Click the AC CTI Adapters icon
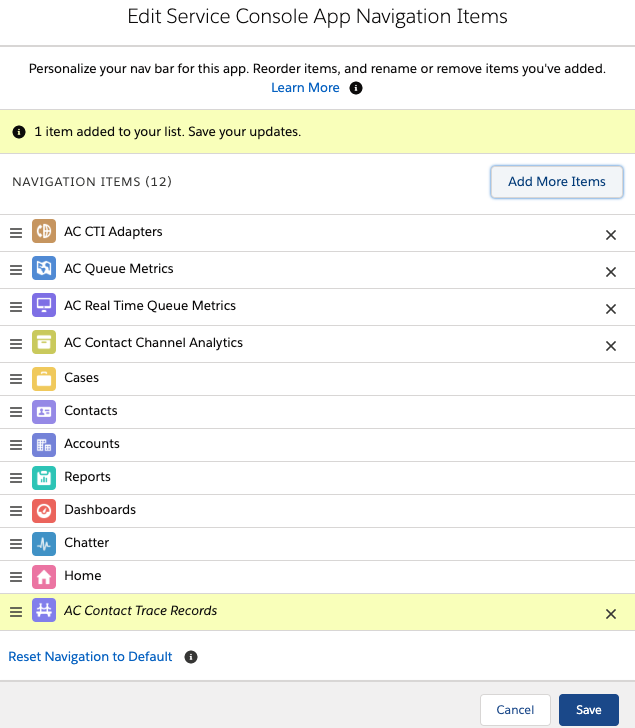 pyautogui.click(x=44, y=231)
